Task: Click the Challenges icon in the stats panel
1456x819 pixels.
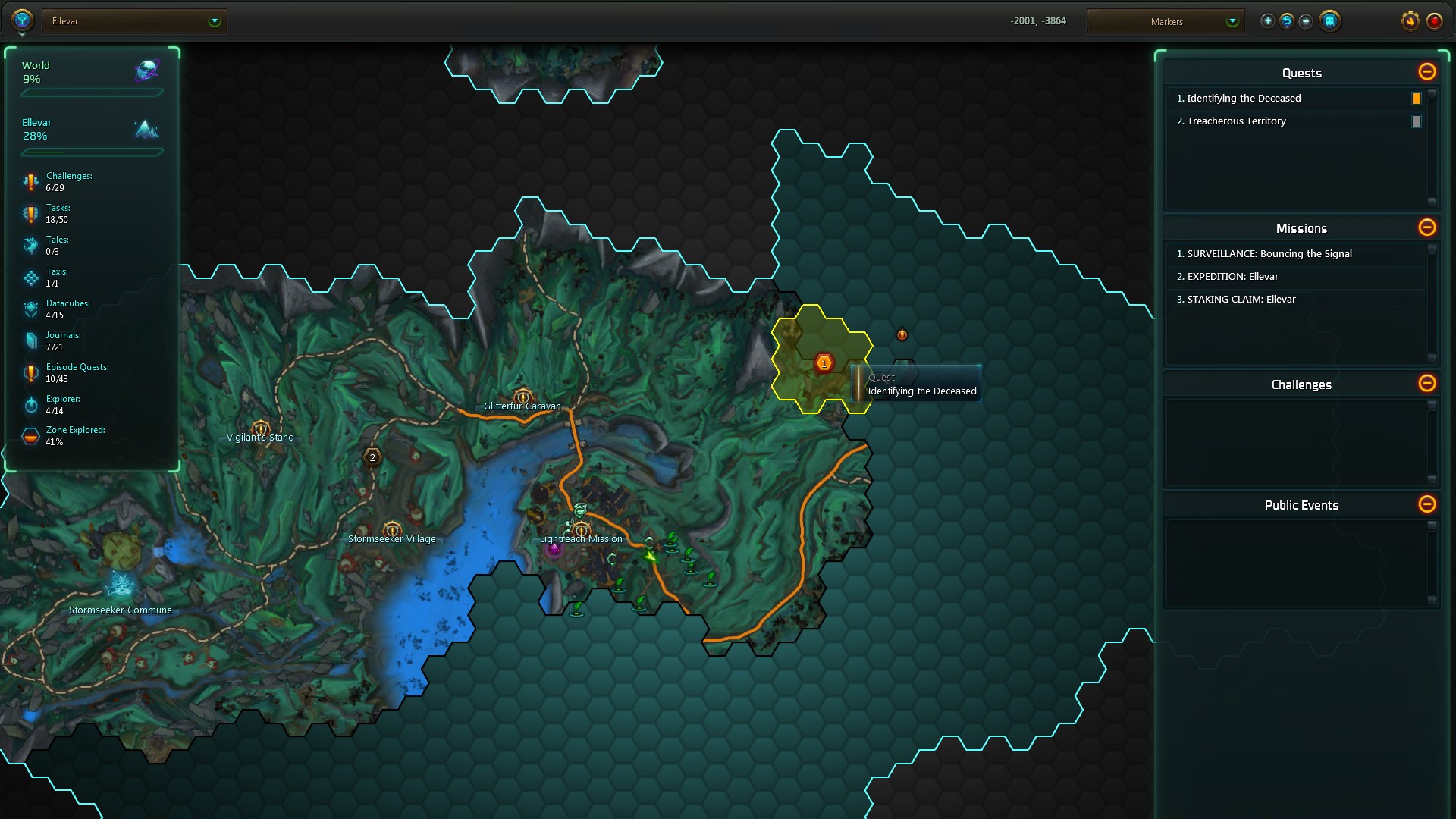Action: click(x=30, y=182)
